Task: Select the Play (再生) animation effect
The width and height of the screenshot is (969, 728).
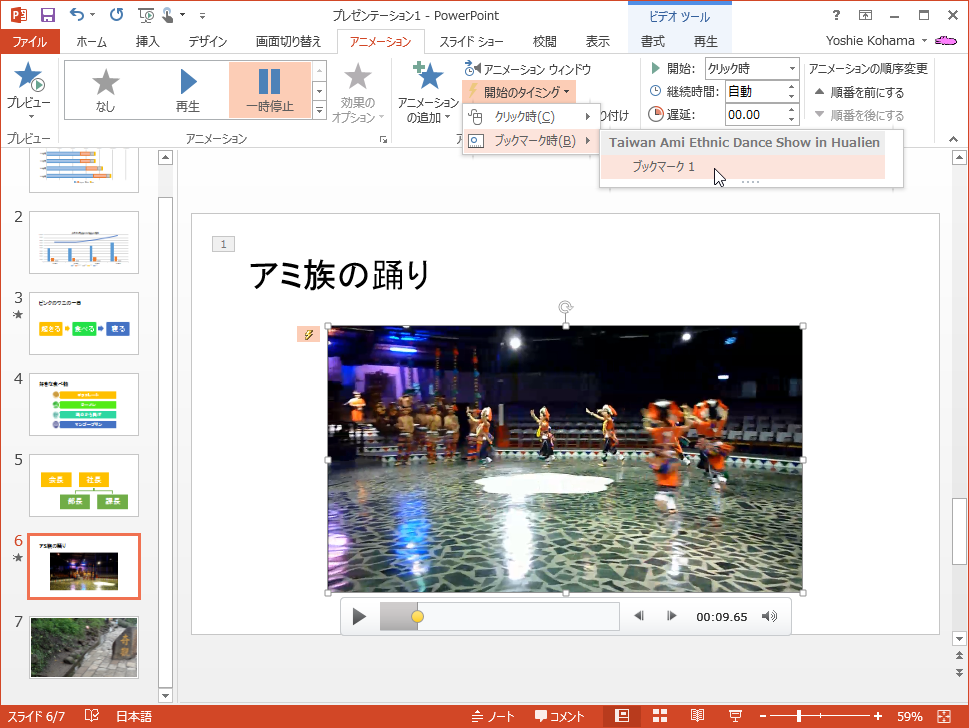Action: pos(188,88)
